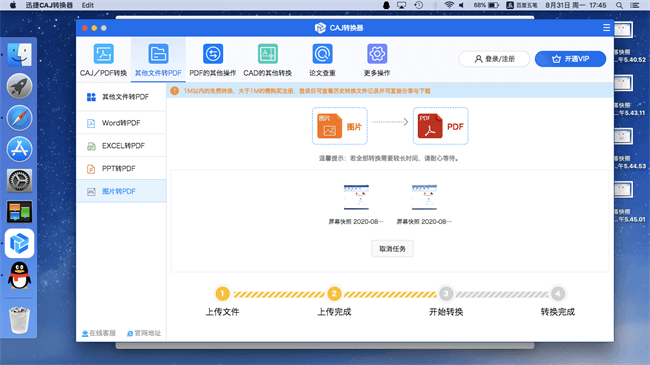Open Finder from the dock
Image resolution: width=650 pixels, height=365 pixels.
pyautogui.click(x=19, y=54)
